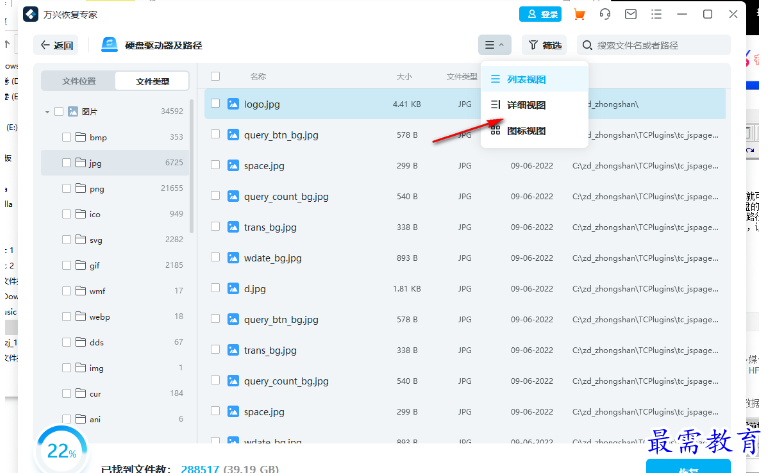Image resolution: width=769 pixels, height=473 pixels.
Task: Click the image icon beside logo.jpg
Action: click(233, 103)
